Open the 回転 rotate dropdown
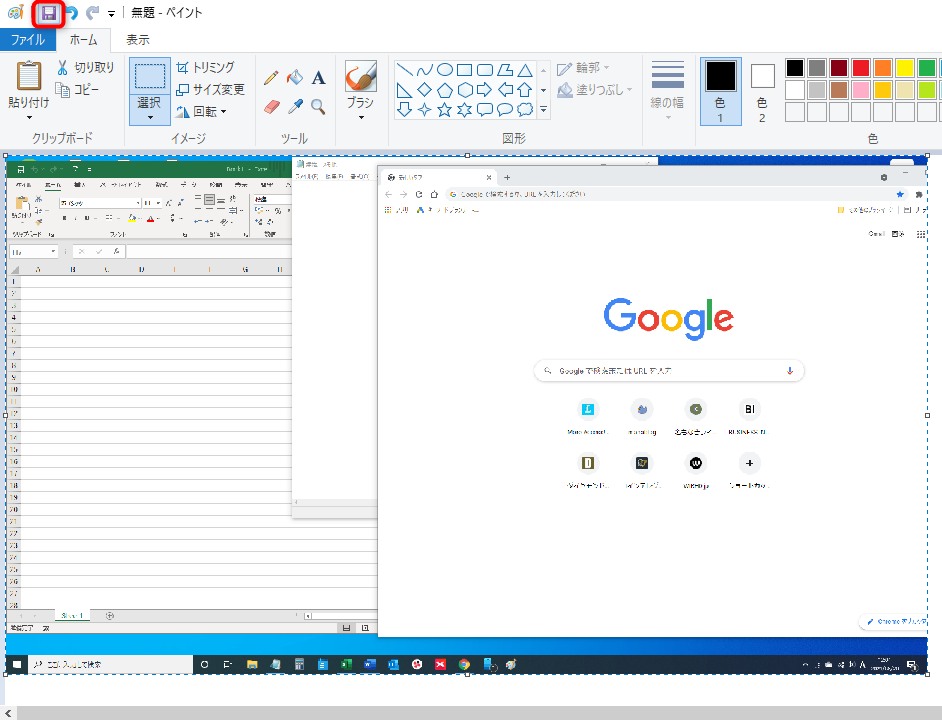The image size is (942, 720). (201, 112)
